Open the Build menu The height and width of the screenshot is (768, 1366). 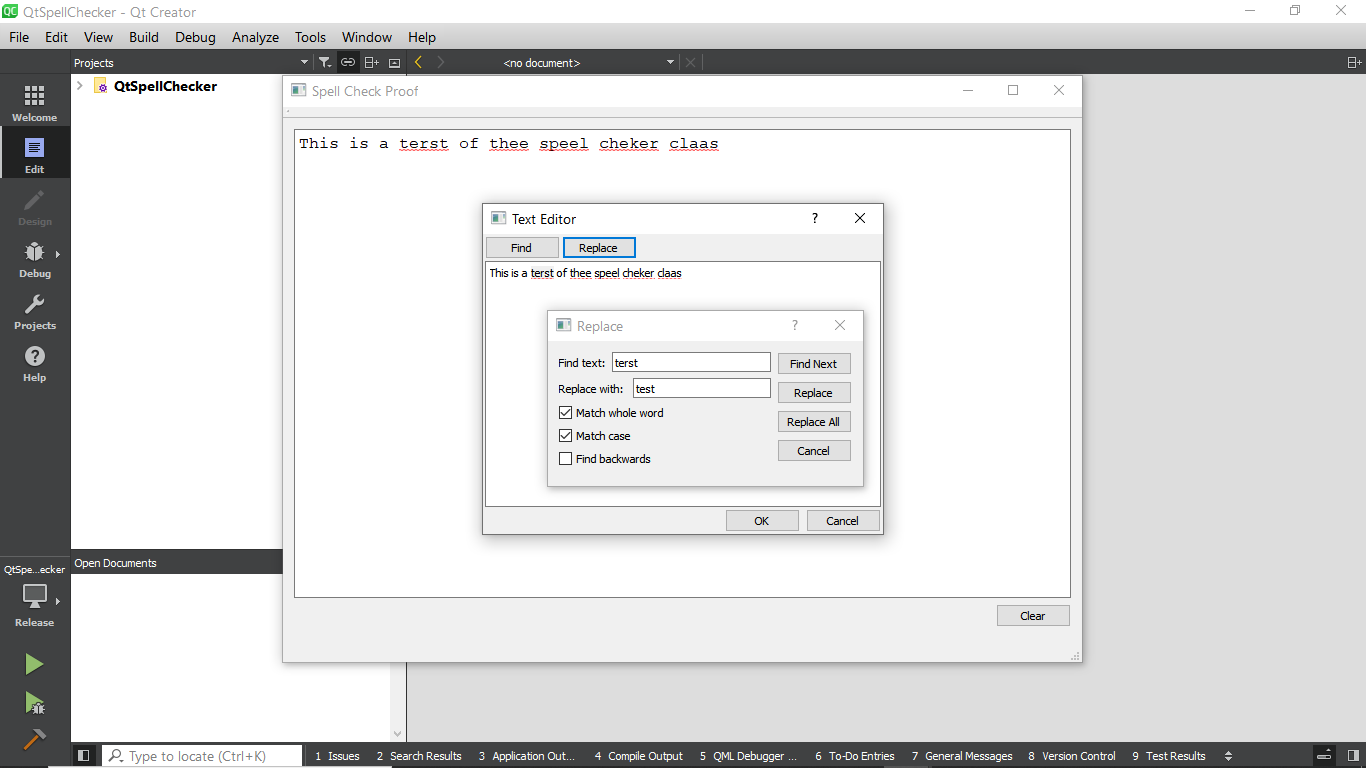pyautogui.click(x=143, y=37)
